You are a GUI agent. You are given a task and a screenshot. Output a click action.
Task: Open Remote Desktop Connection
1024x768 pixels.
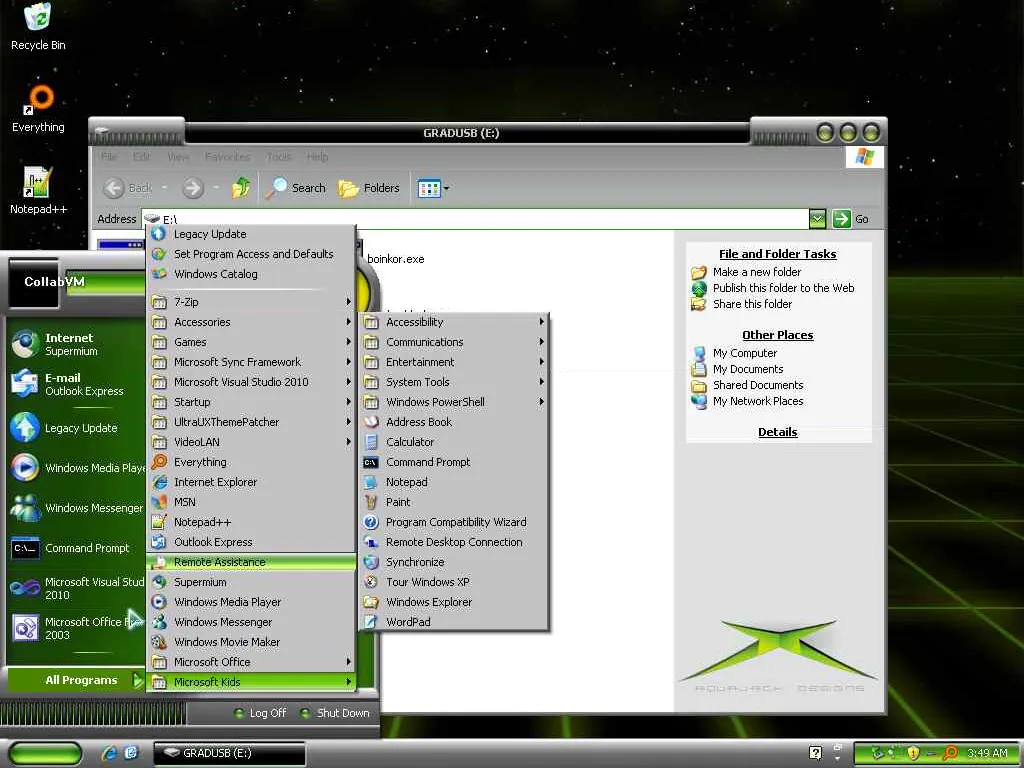[x=454, y=542]
